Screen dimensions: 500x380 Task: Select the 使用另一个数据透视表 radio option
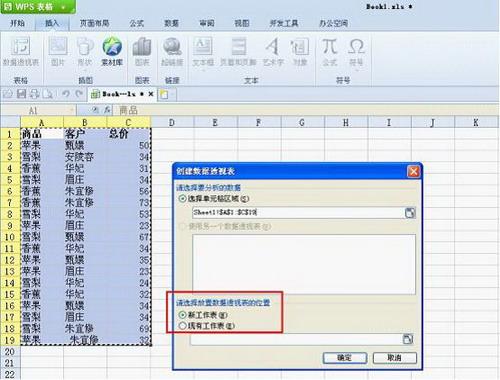point(182,227)
